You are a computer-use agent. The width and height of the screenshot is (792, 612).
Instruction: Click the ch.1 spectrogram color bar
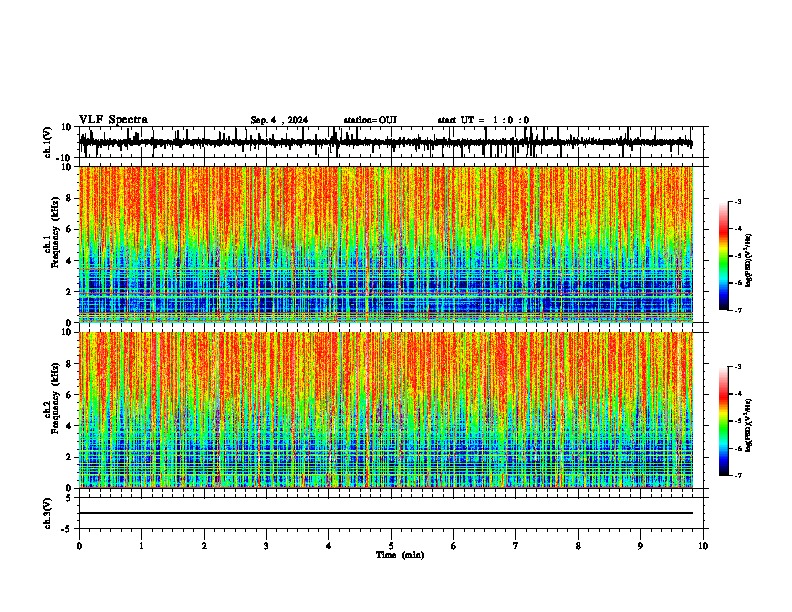(724, 256)
